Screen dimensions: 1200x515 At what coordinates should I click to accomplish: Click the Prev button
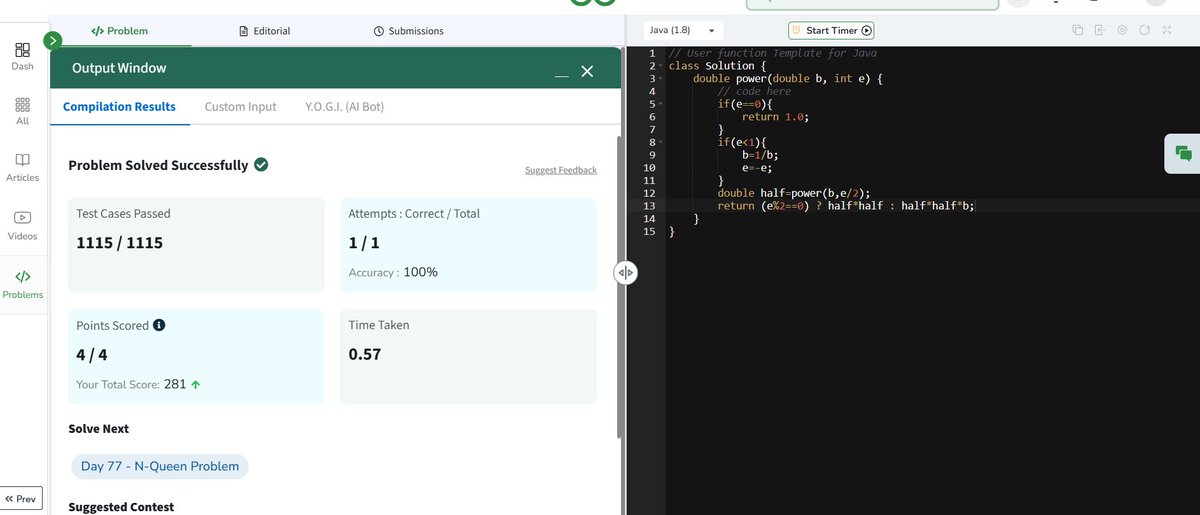[x=21, y=498]
